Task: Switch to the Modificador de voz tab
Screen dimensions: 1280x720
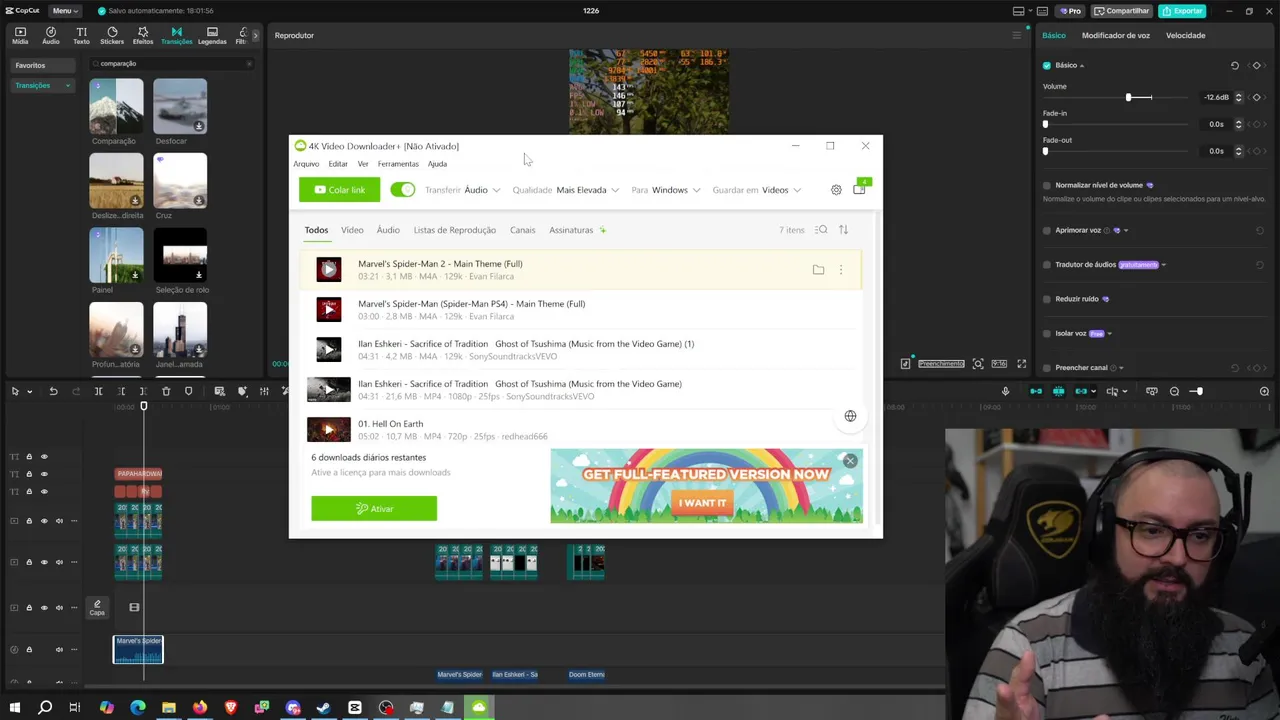Action: coord(1116,36)
